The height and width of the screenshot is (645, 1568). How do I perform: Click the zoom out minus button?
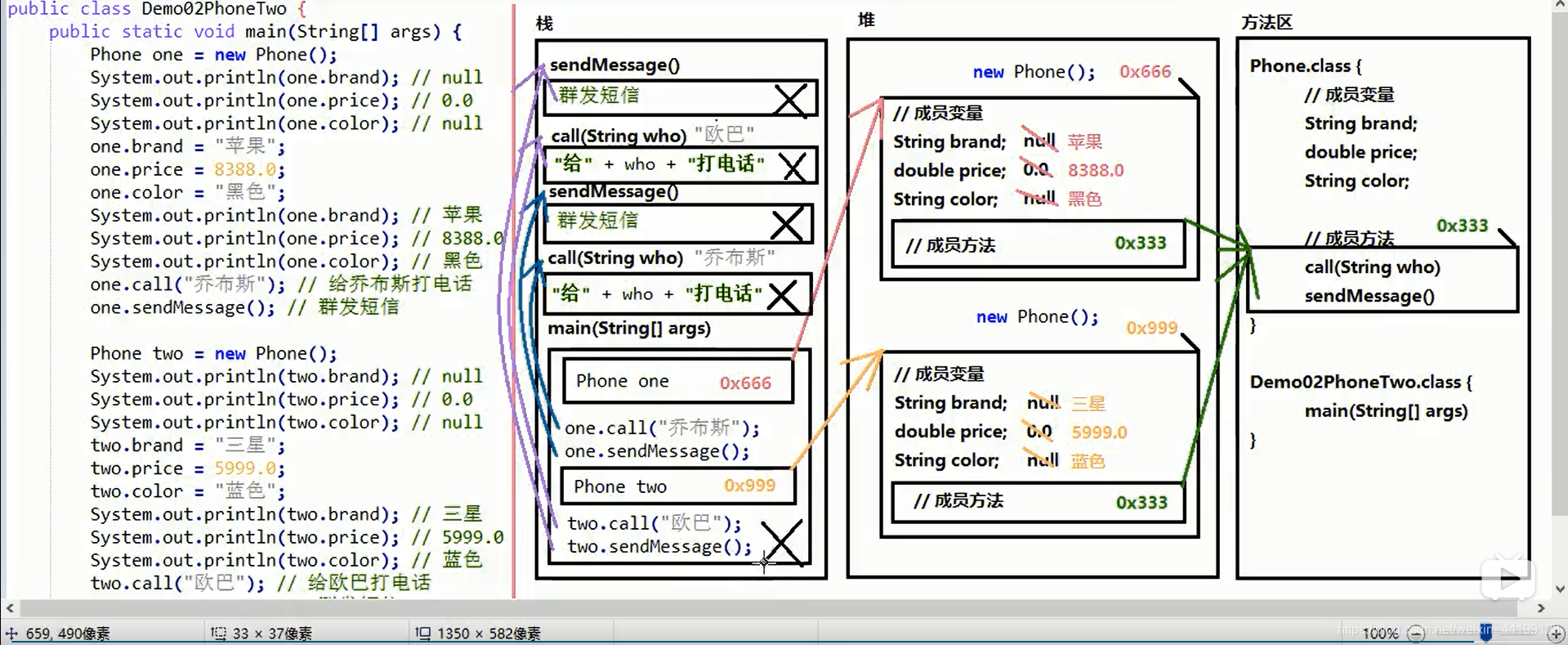[1417, 633]
